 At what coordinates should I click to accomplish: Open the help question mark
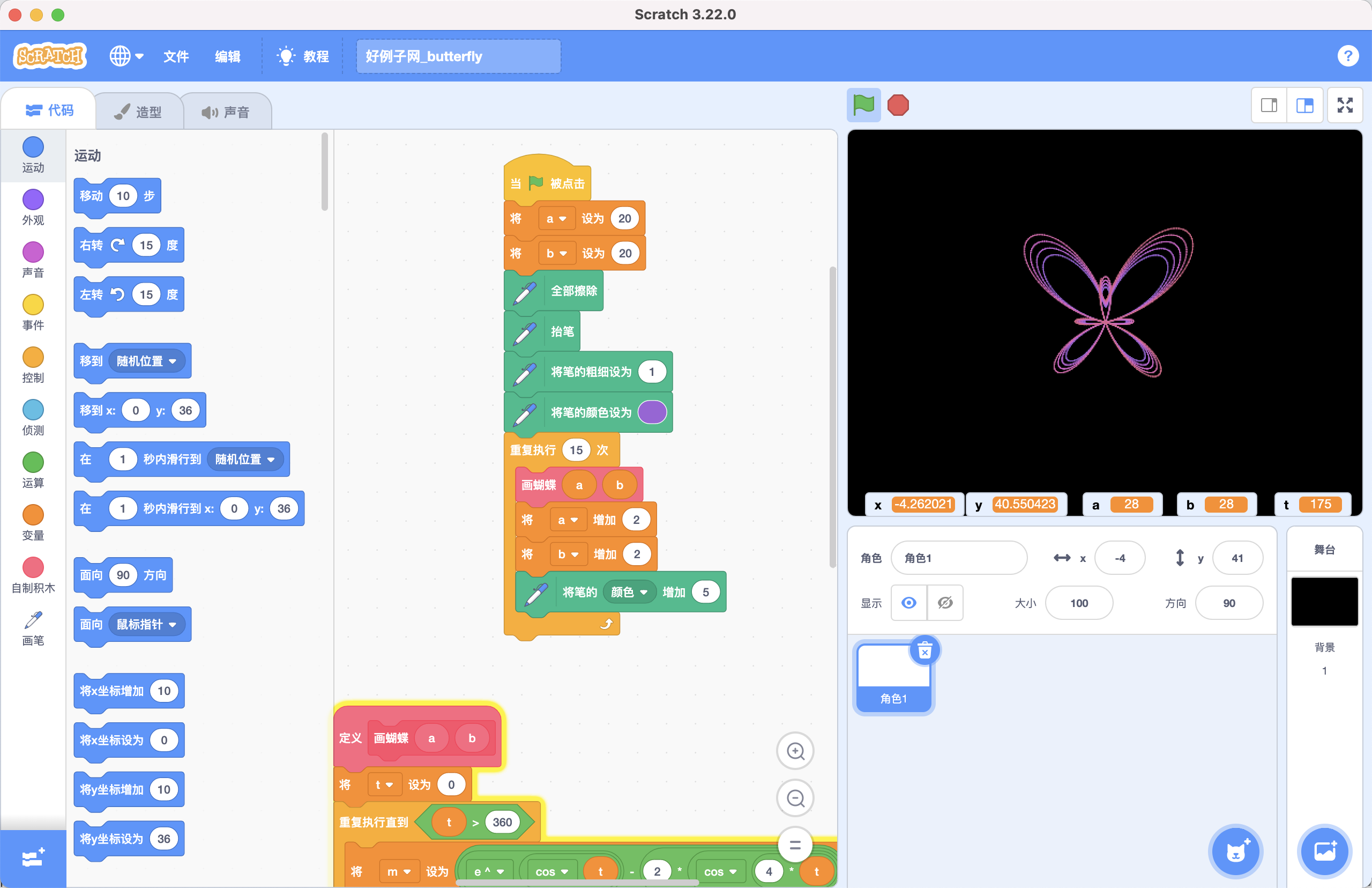(1347, 56)
